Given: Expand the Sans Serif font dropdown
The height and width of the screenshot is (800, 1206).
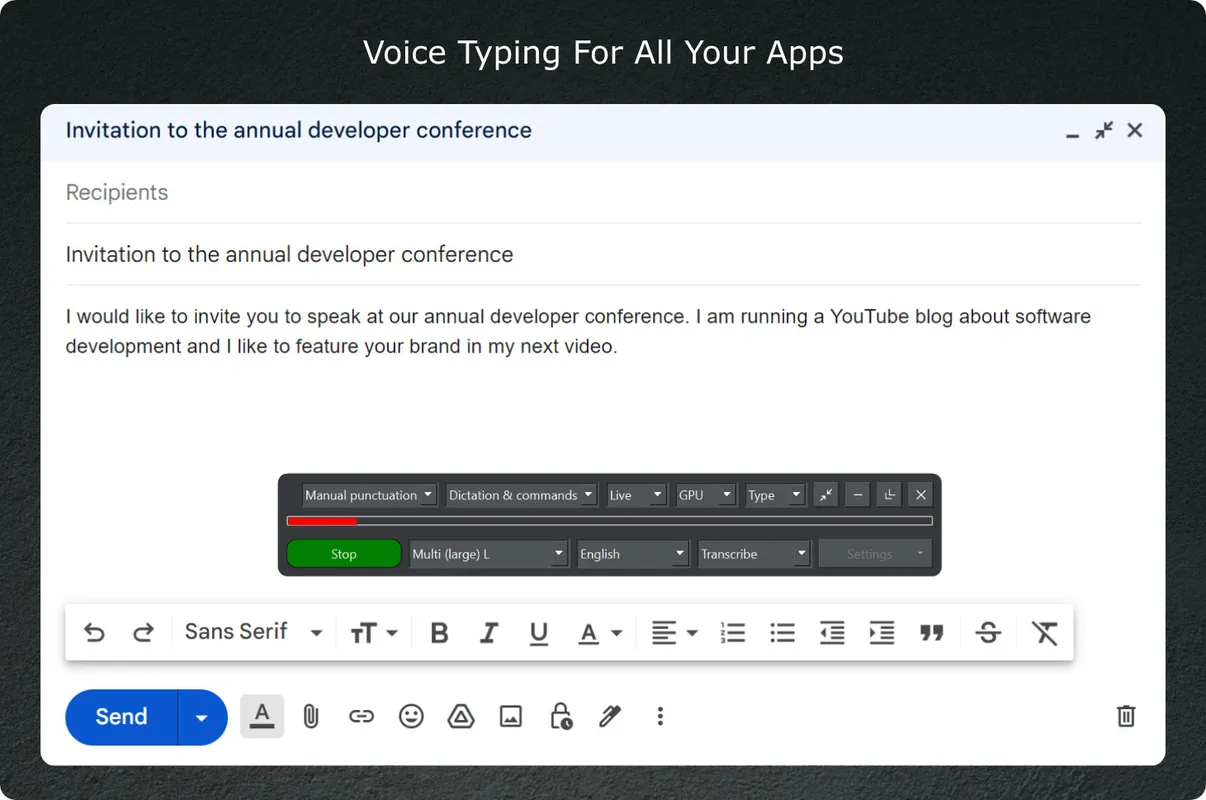Looking at the screenshot, I should [253, 632].
